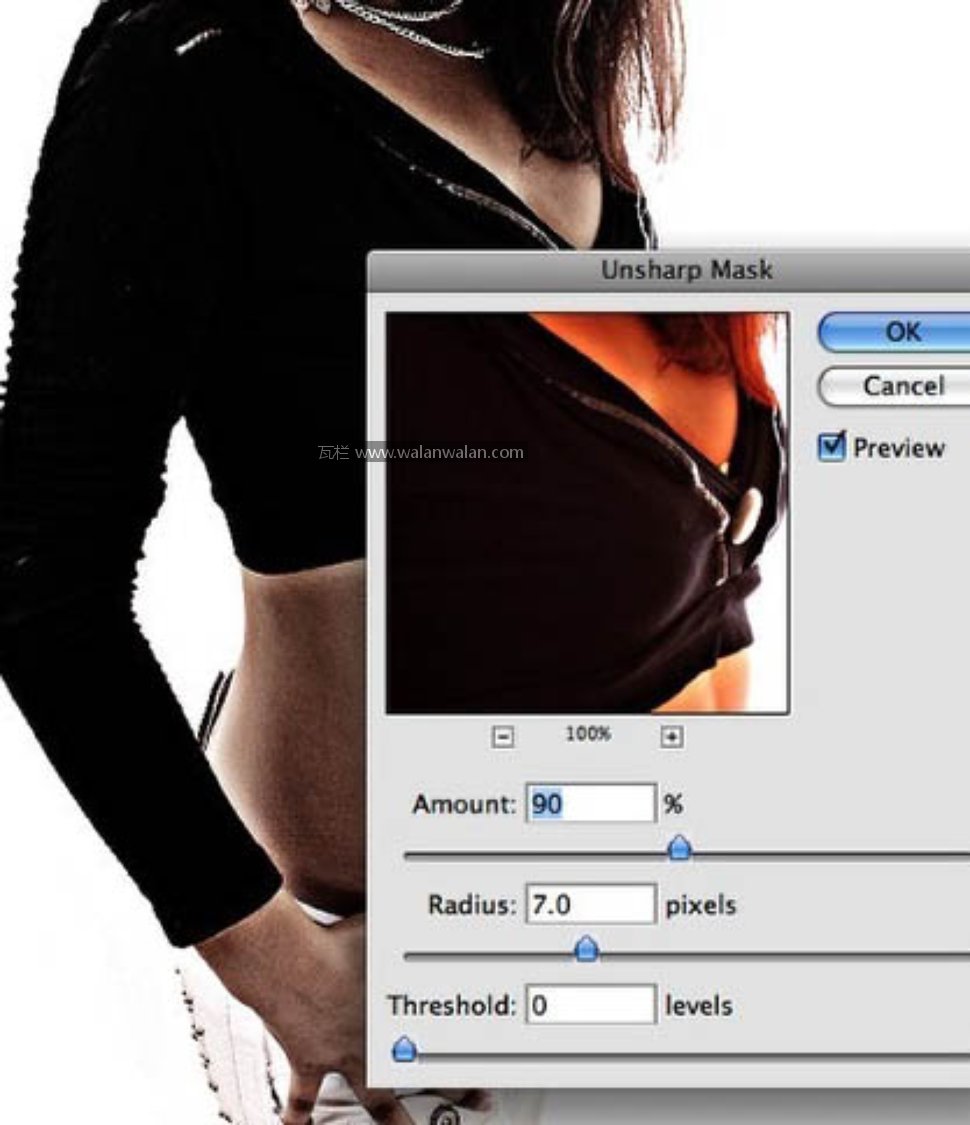Click the Radius slider handle
The height and width of the screenshot is (1125, 970).
(587, 948)
